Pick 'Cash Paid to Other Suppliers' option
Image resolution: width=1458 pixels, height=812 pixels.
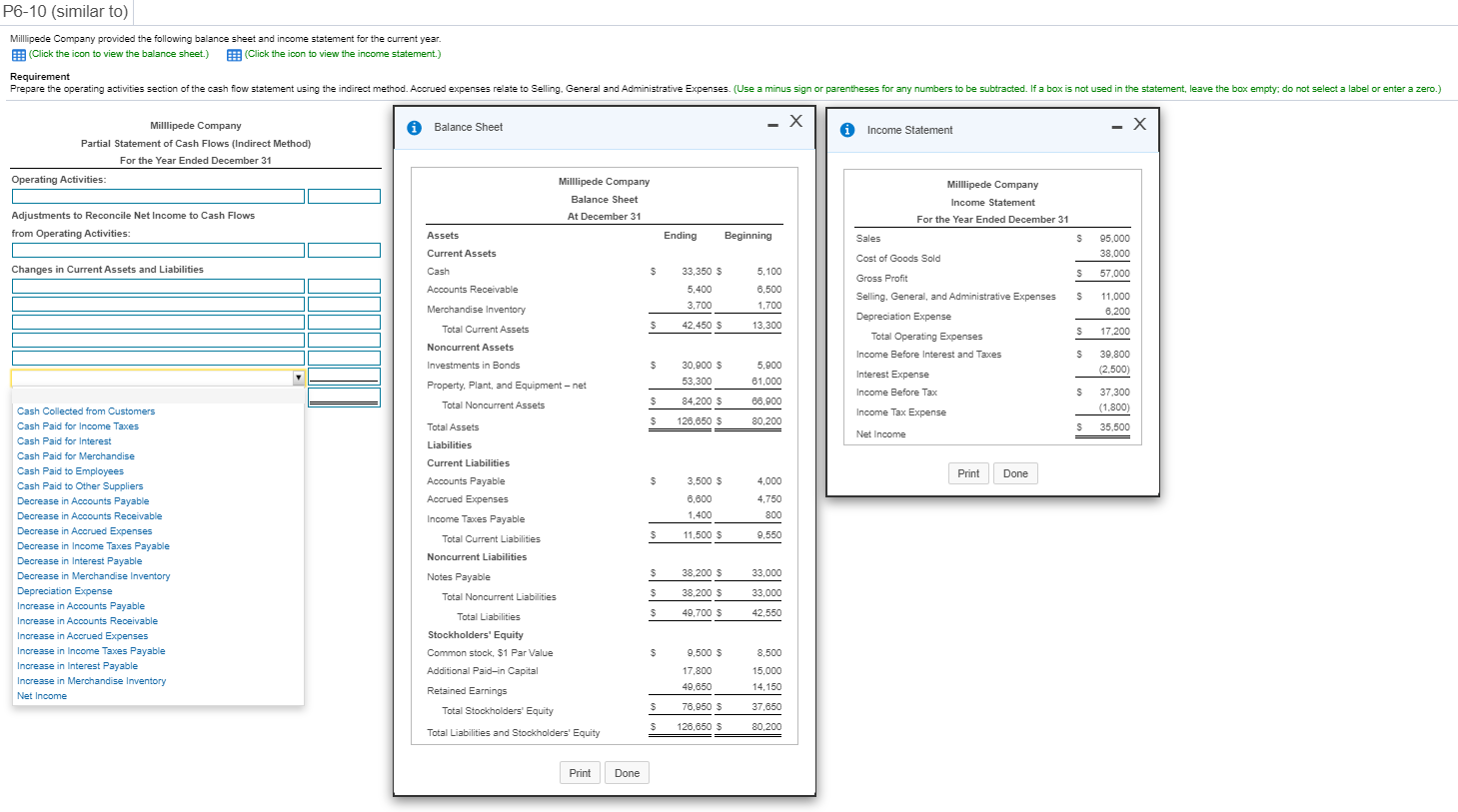[80, 486]
